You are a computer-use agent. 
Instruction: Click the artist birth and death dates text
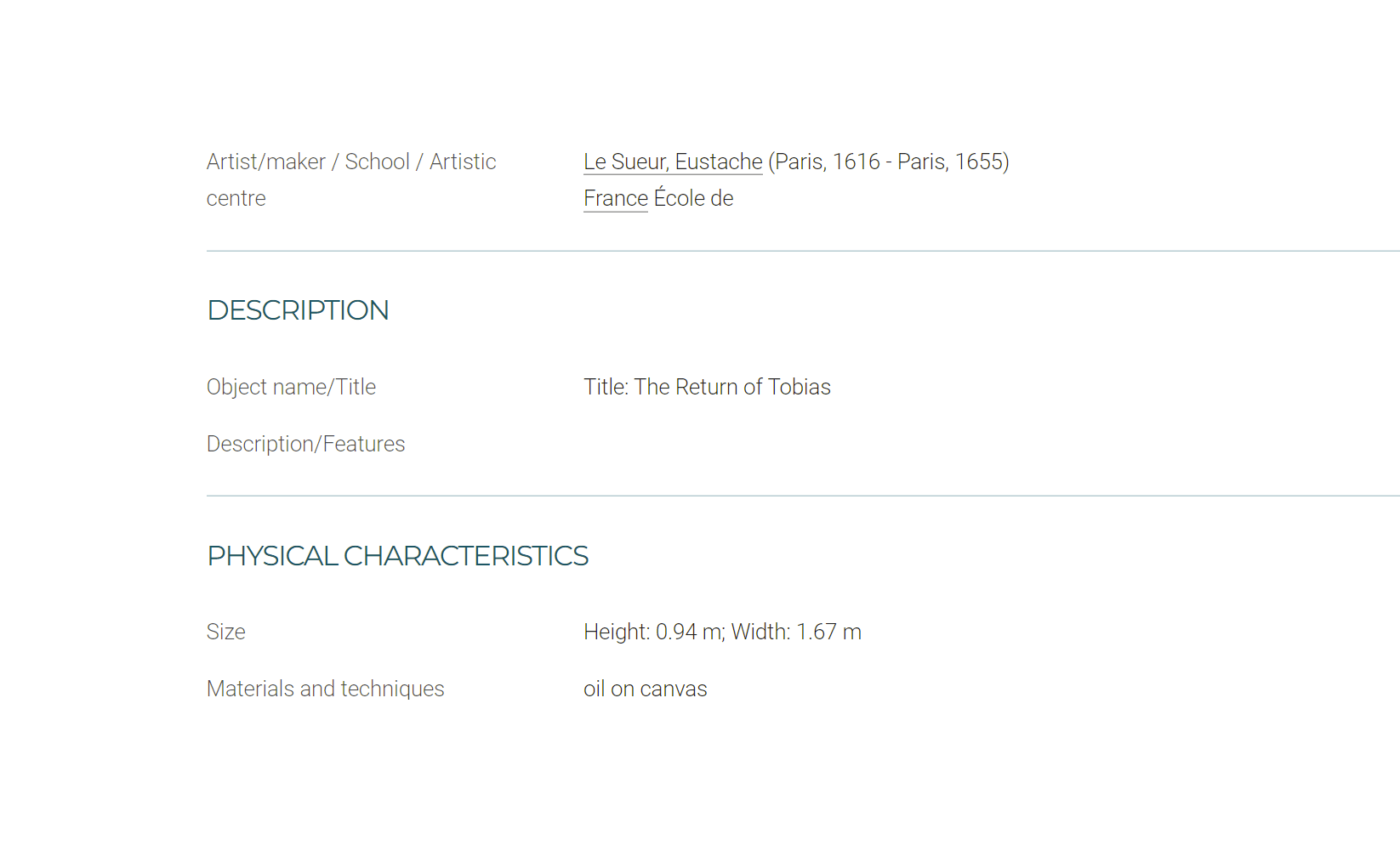tap(889, 162)
